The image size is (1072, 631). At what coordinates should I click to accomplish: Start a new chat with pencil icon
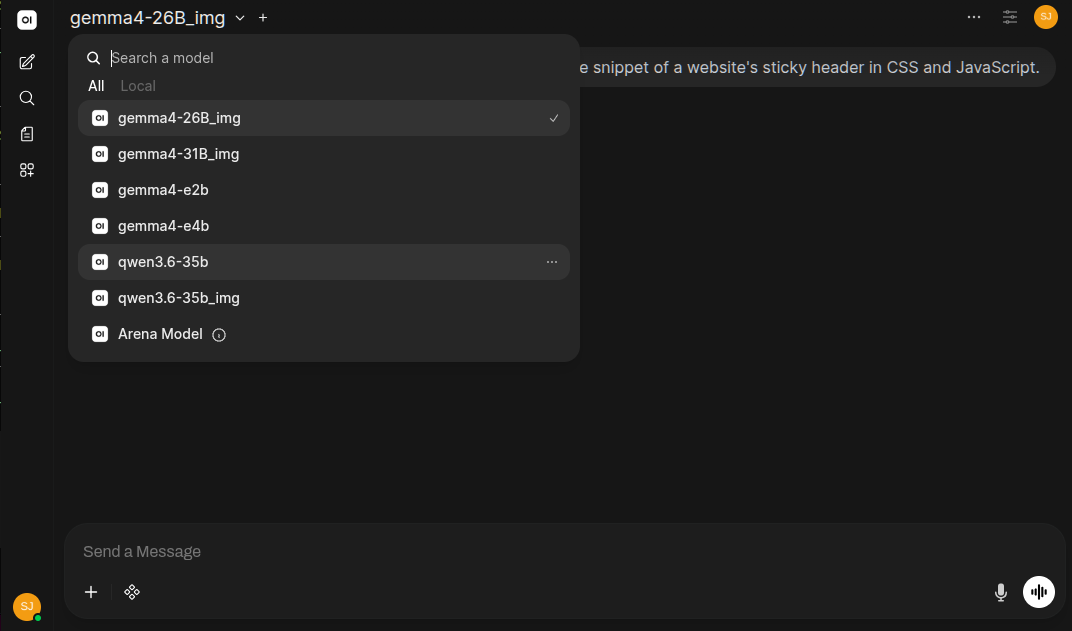coord(27,62)
